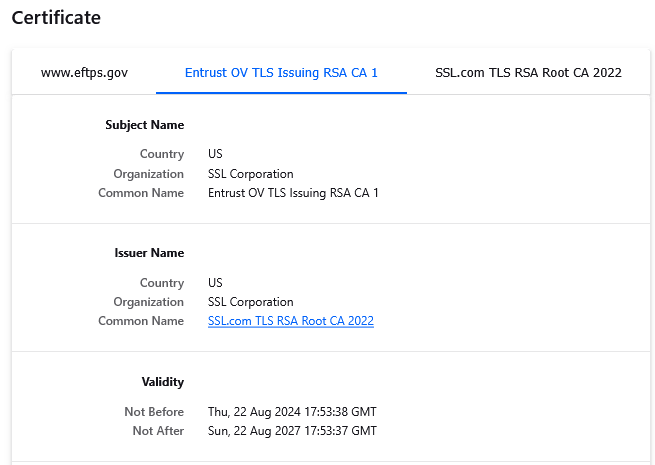The width and height of the screenshot is (655, 465).
Task: Click the Not Before date value
Action: point(292,412)
